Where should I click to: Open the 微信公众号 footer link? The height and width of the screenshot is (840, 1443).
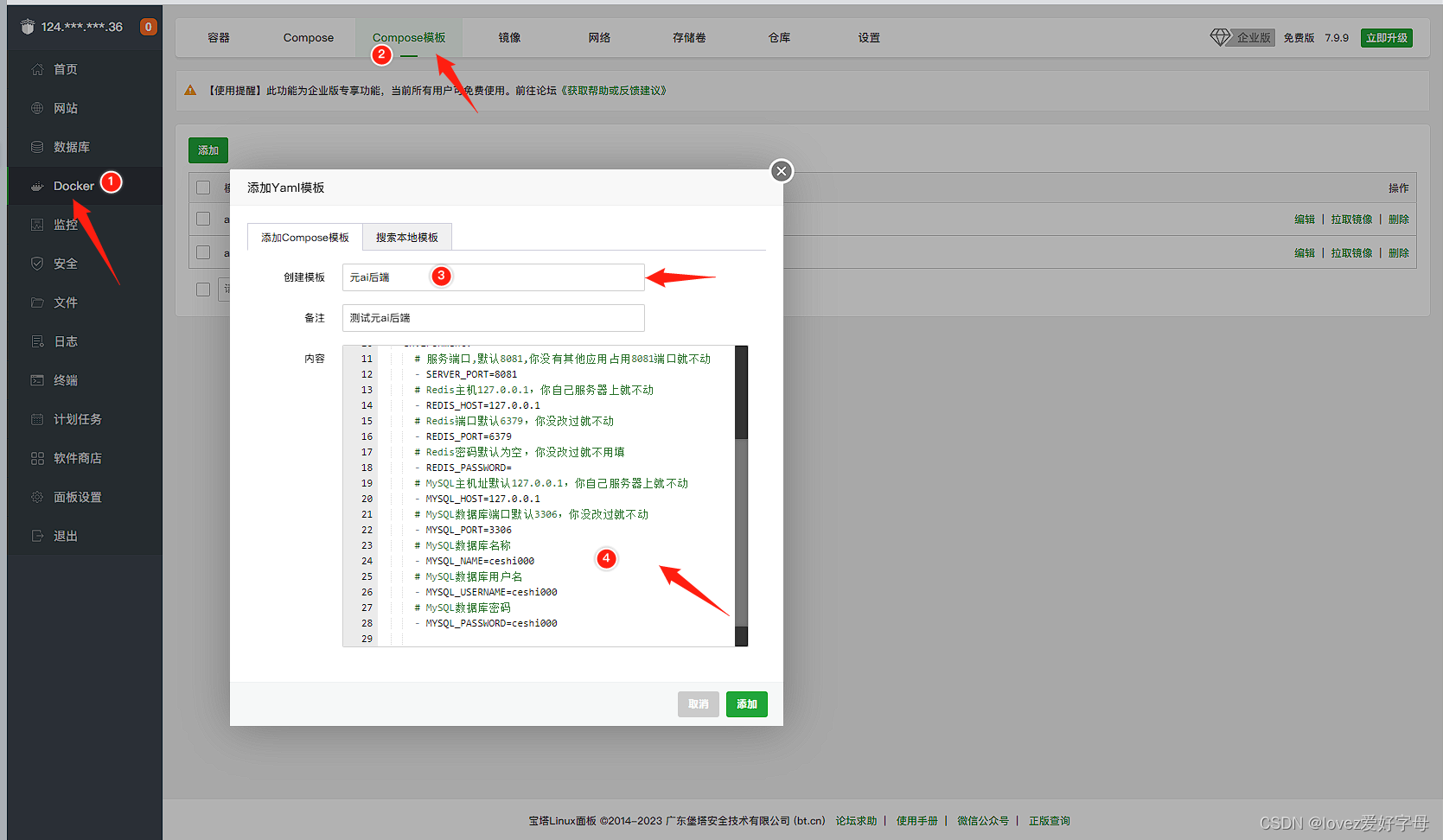pyautogui.click(x=983, y=821)
